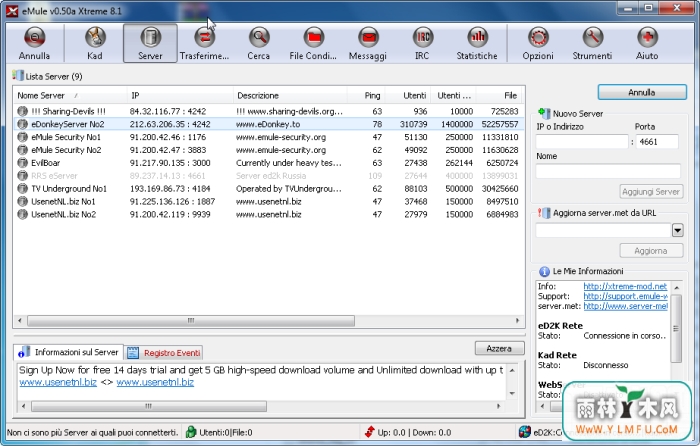Click the icon of TV Underground No1 row
The image size is (700, 446).
point(22,188)
